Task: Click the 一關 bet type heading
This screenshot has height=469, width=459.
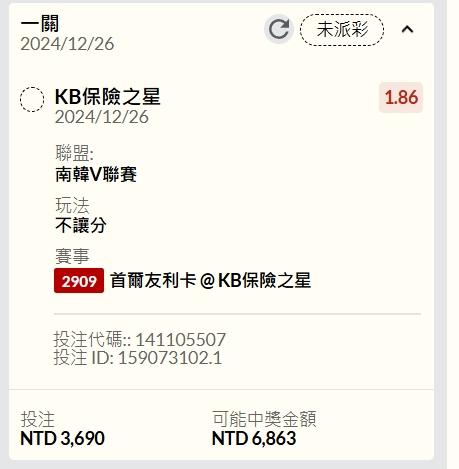Action: 40,24
